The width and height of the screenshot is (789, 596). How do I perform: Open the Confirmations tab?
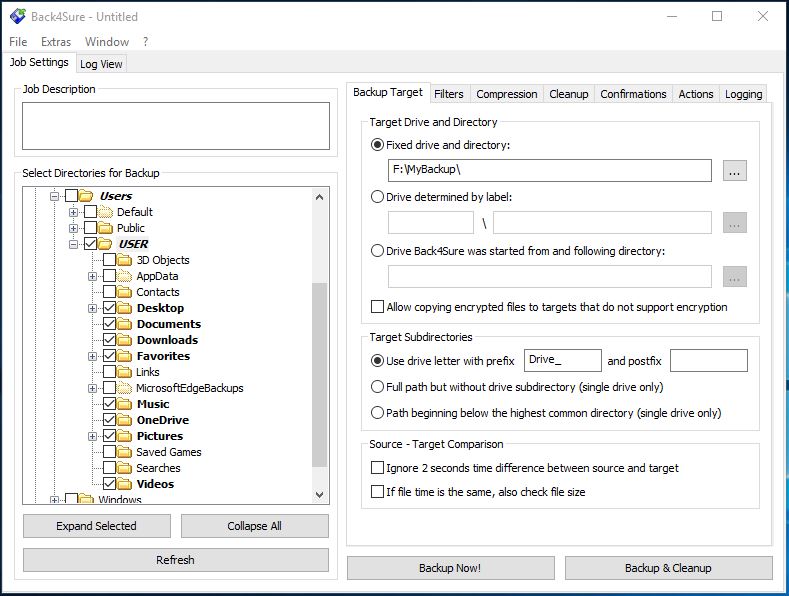point(633,94)
